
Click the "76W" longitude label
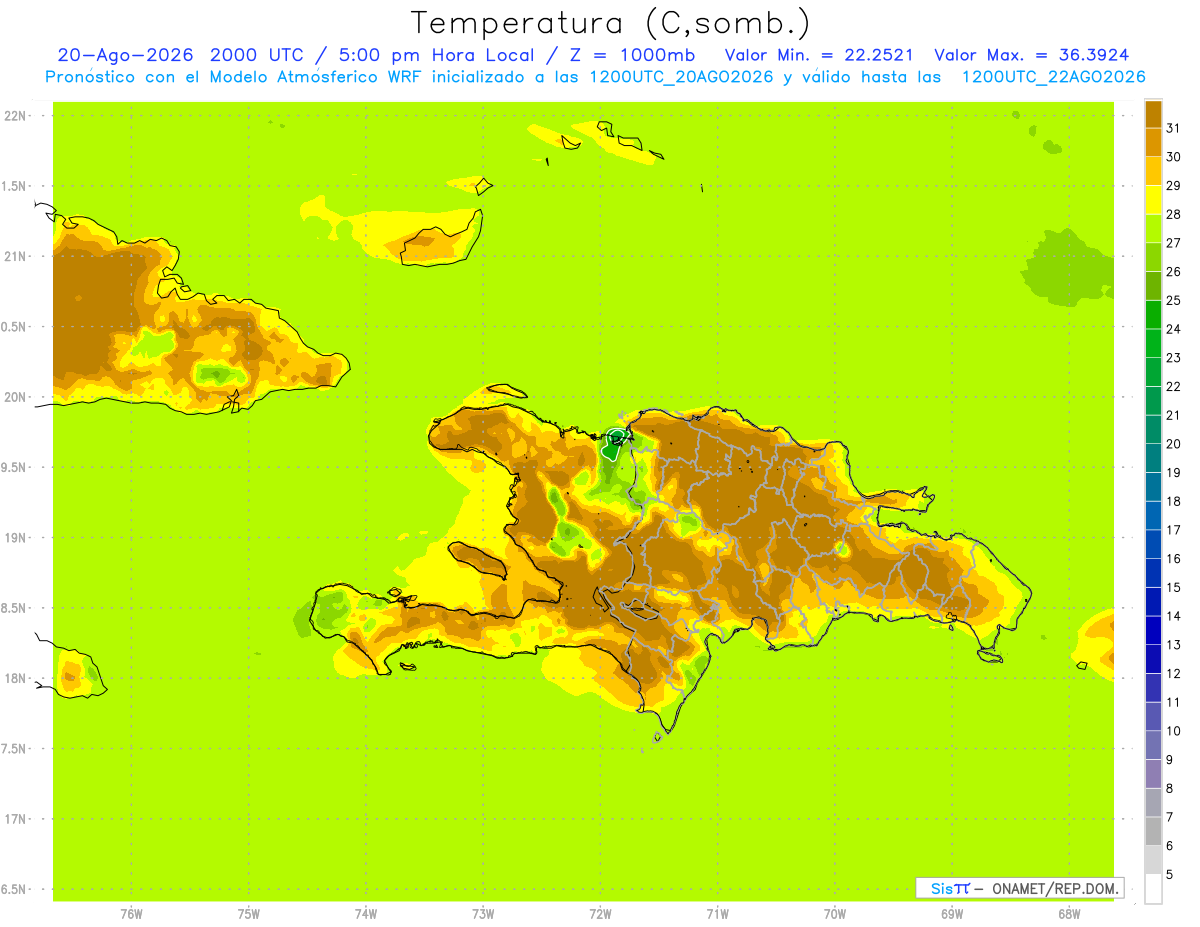click(x=131, y=914)
